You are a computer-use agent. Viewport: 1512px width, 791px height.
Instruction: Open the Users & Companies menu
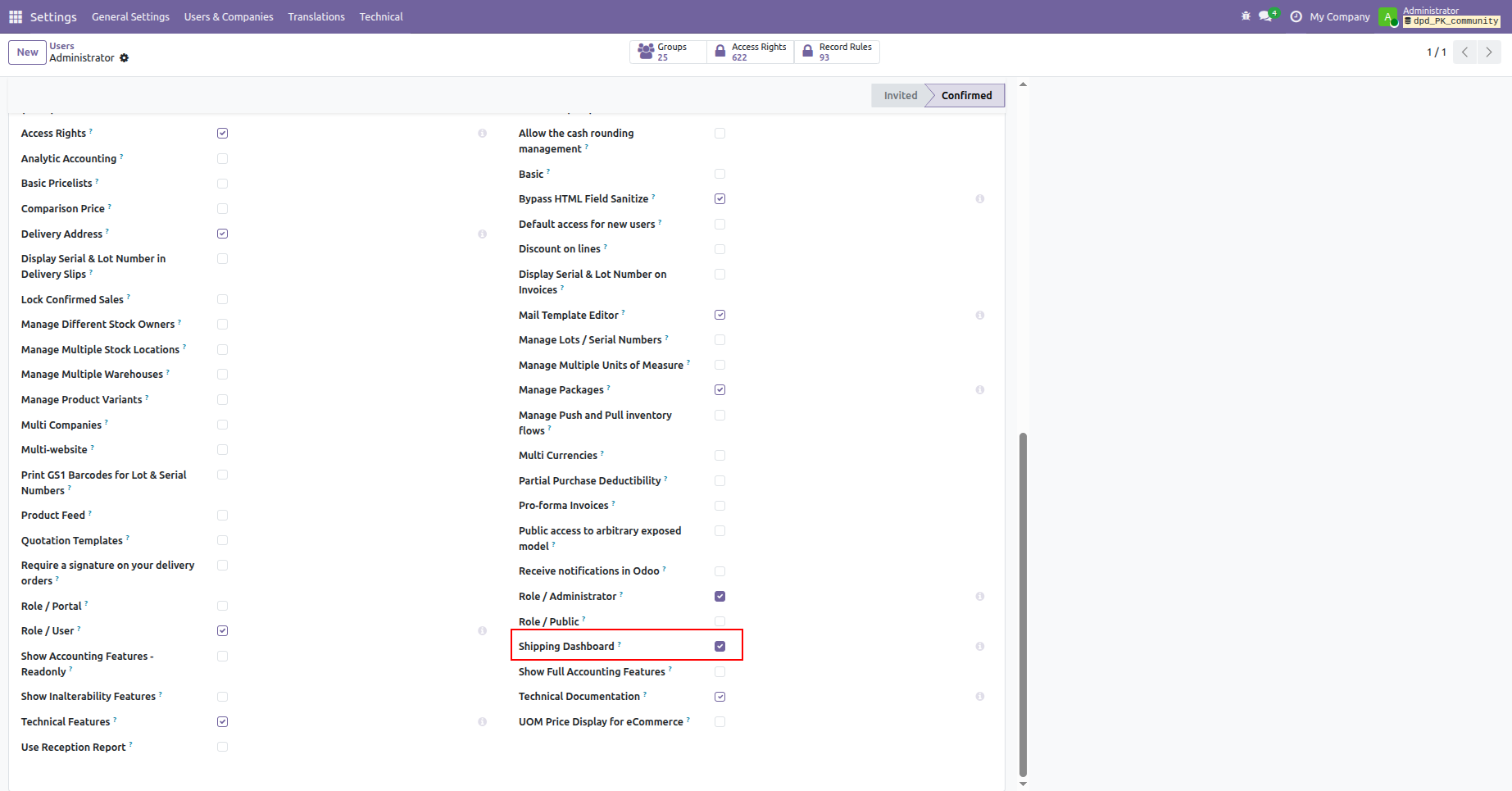[x=229, y=16]
